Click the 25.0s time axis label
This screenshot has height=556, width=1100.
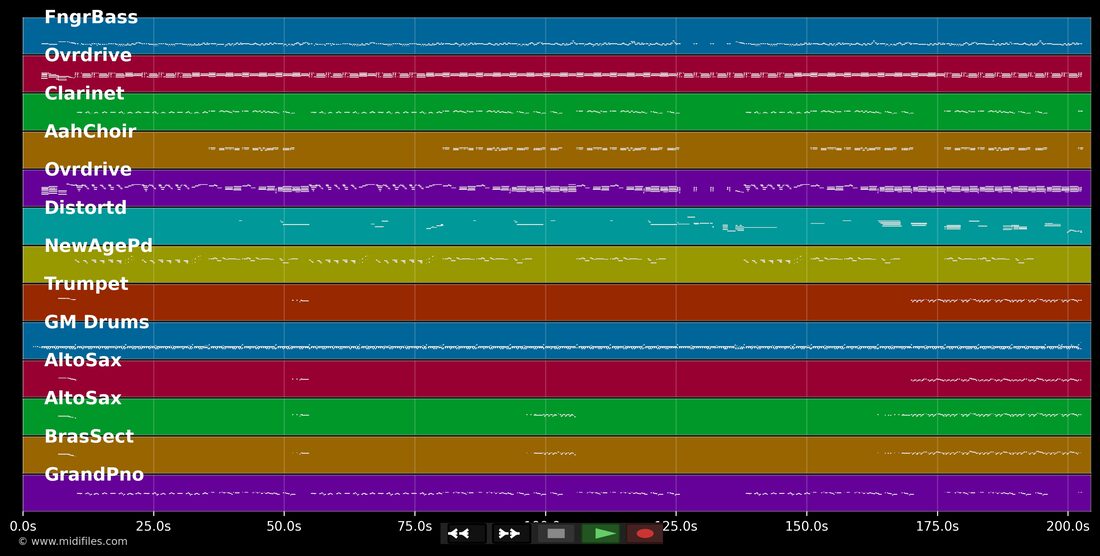(x=154, y=525)
